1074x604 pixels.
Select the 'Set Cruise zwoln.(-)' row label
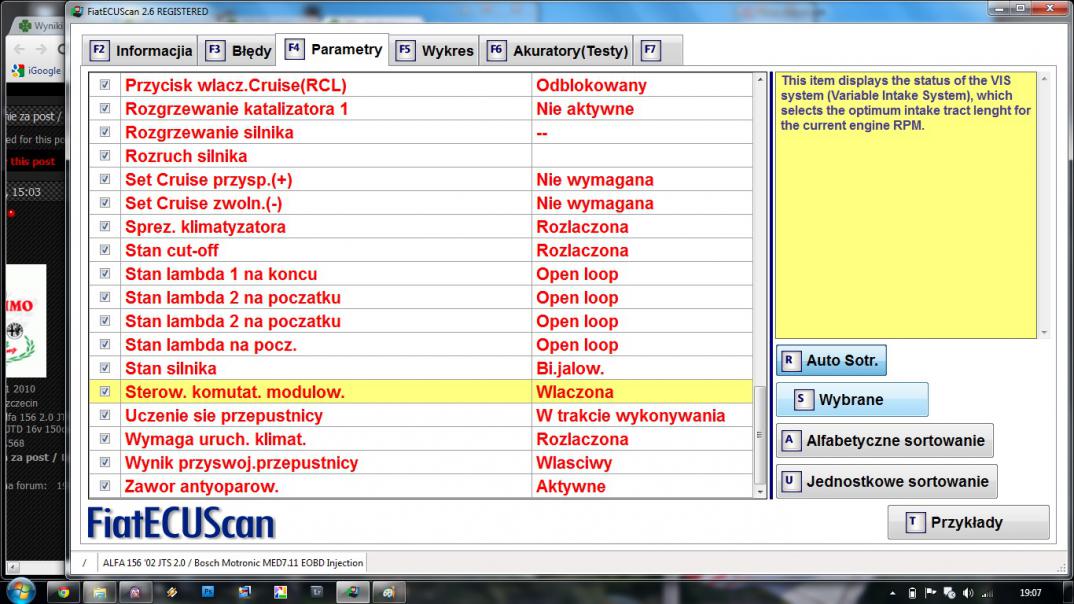(x=203, y=203)
